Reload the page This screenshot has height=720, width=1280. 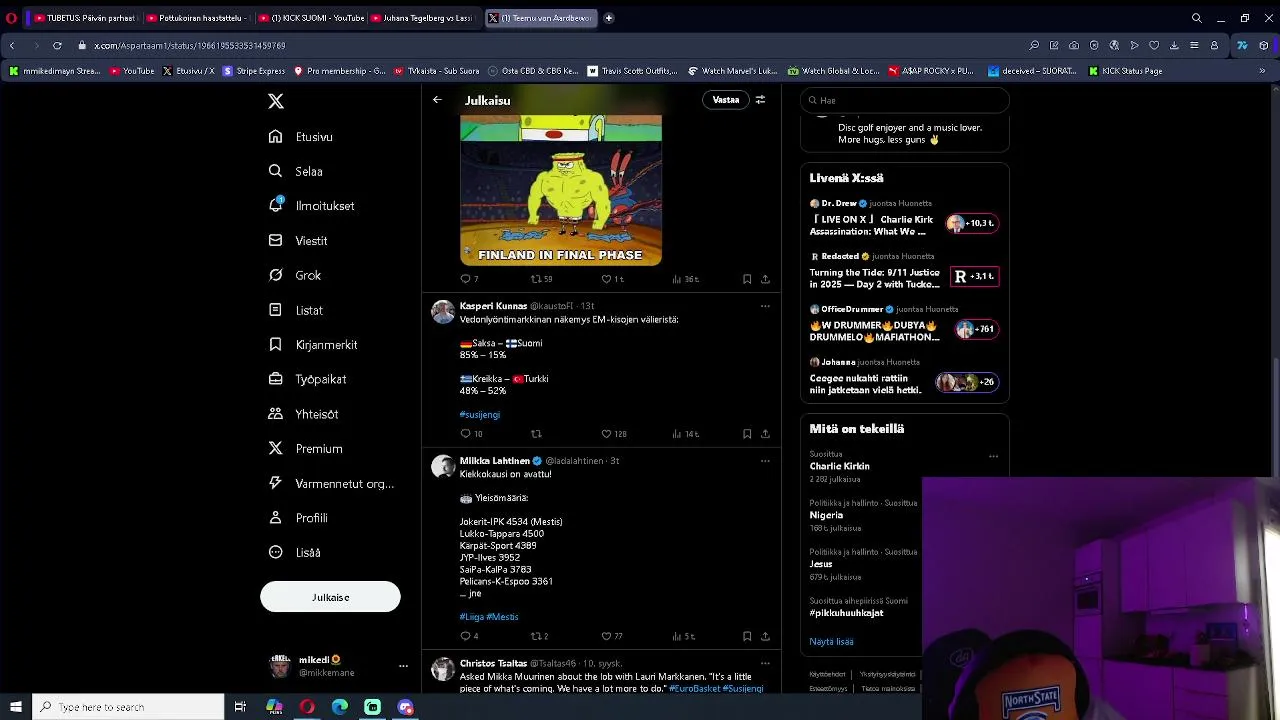coord(57,45)
